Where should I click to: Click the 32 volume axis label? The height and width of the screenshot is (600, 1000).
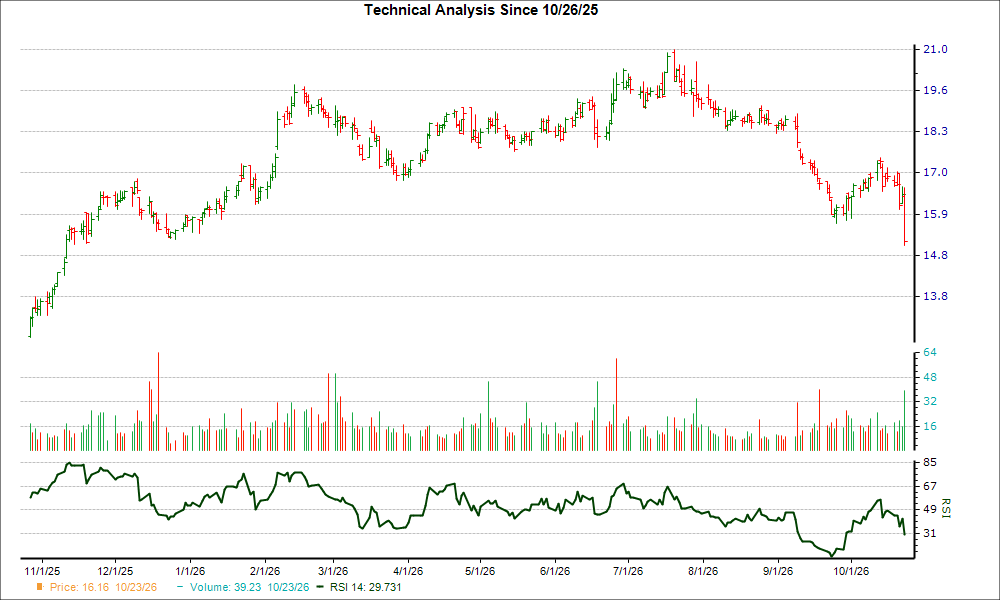point(930,401)
